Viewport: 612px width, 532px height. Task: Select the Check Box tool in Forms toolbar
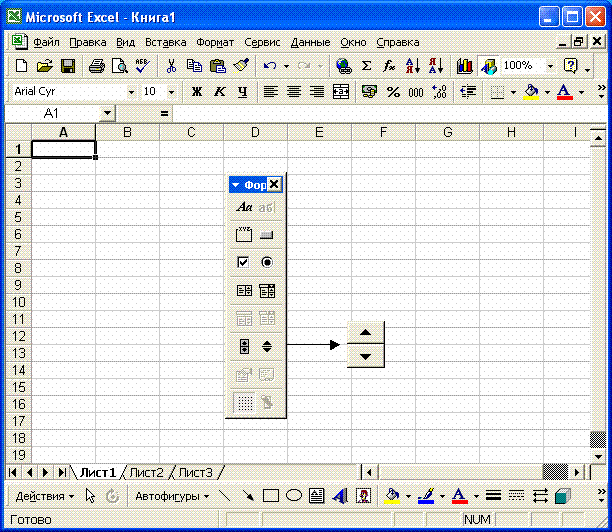tap(243, 262)
